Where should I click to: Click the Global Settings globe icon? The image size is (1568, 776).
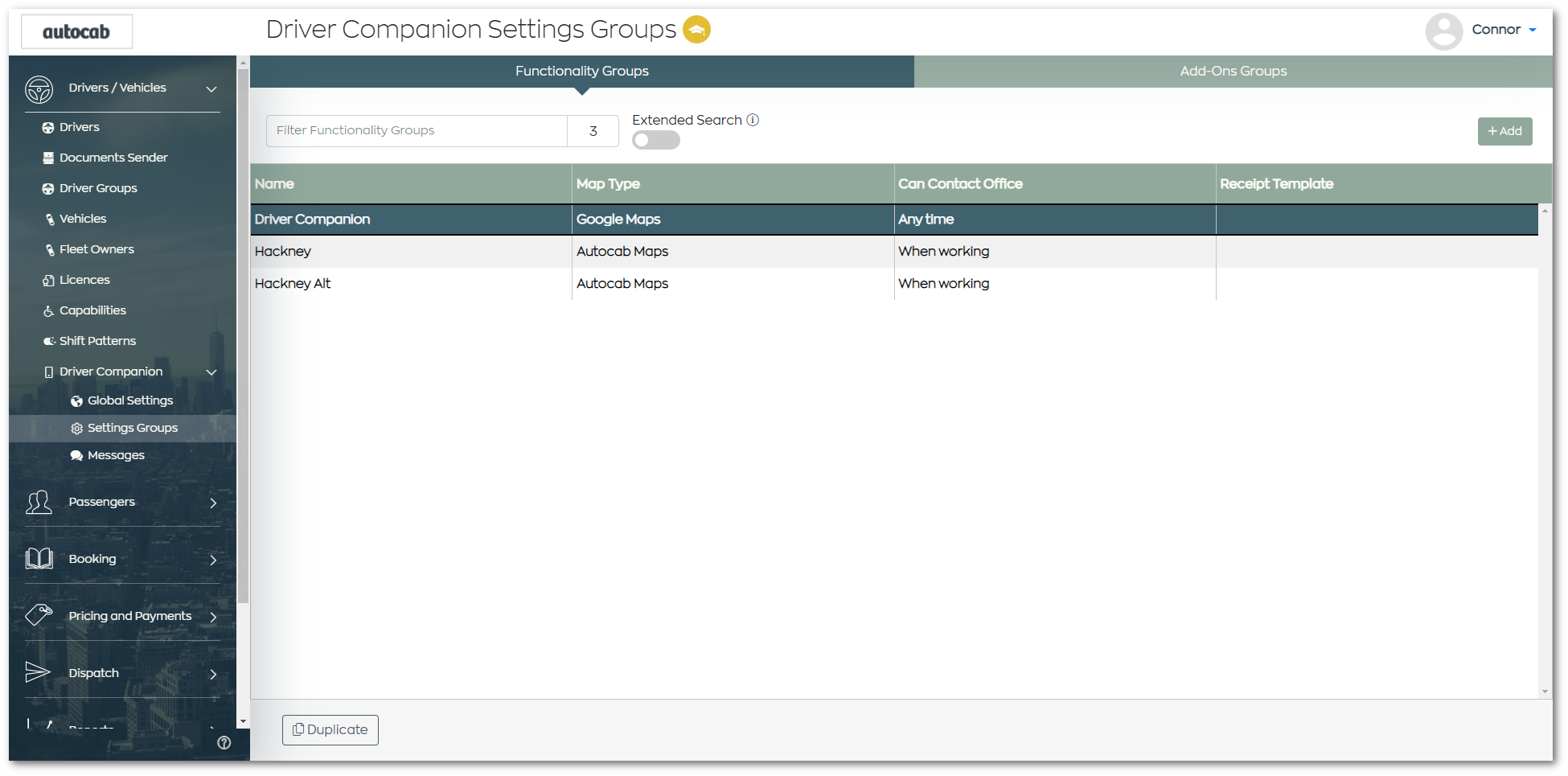(x=76, y=400)
